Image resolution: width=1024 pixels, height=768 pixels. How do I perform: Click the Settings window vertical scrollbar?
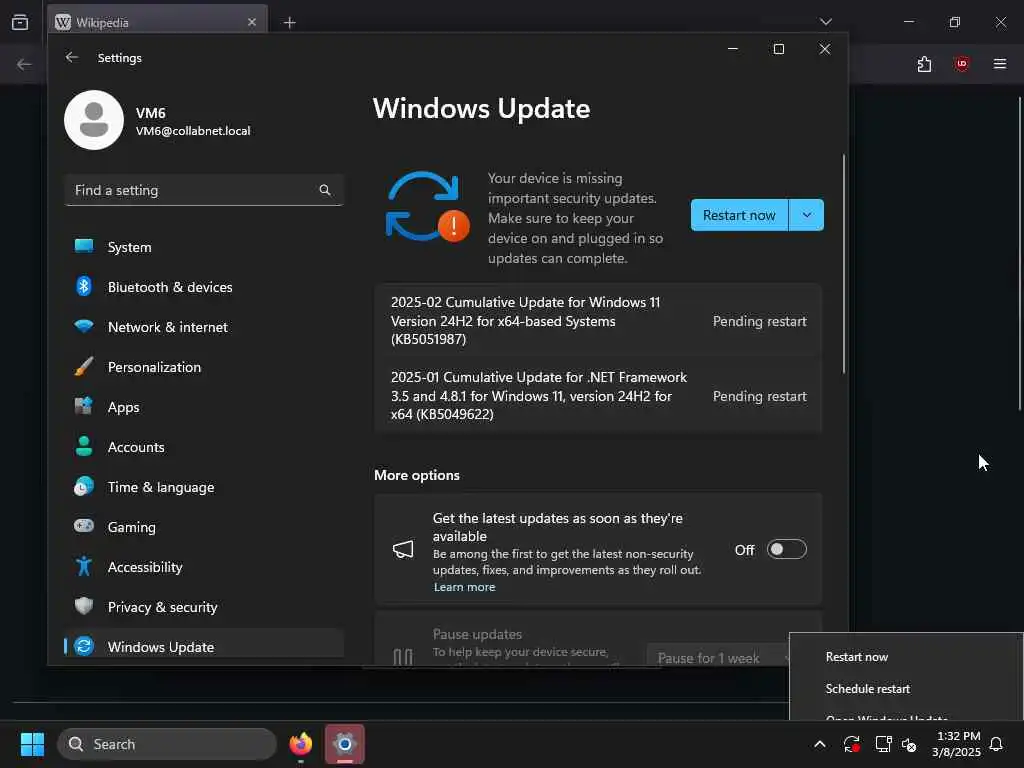coord(844,264)
